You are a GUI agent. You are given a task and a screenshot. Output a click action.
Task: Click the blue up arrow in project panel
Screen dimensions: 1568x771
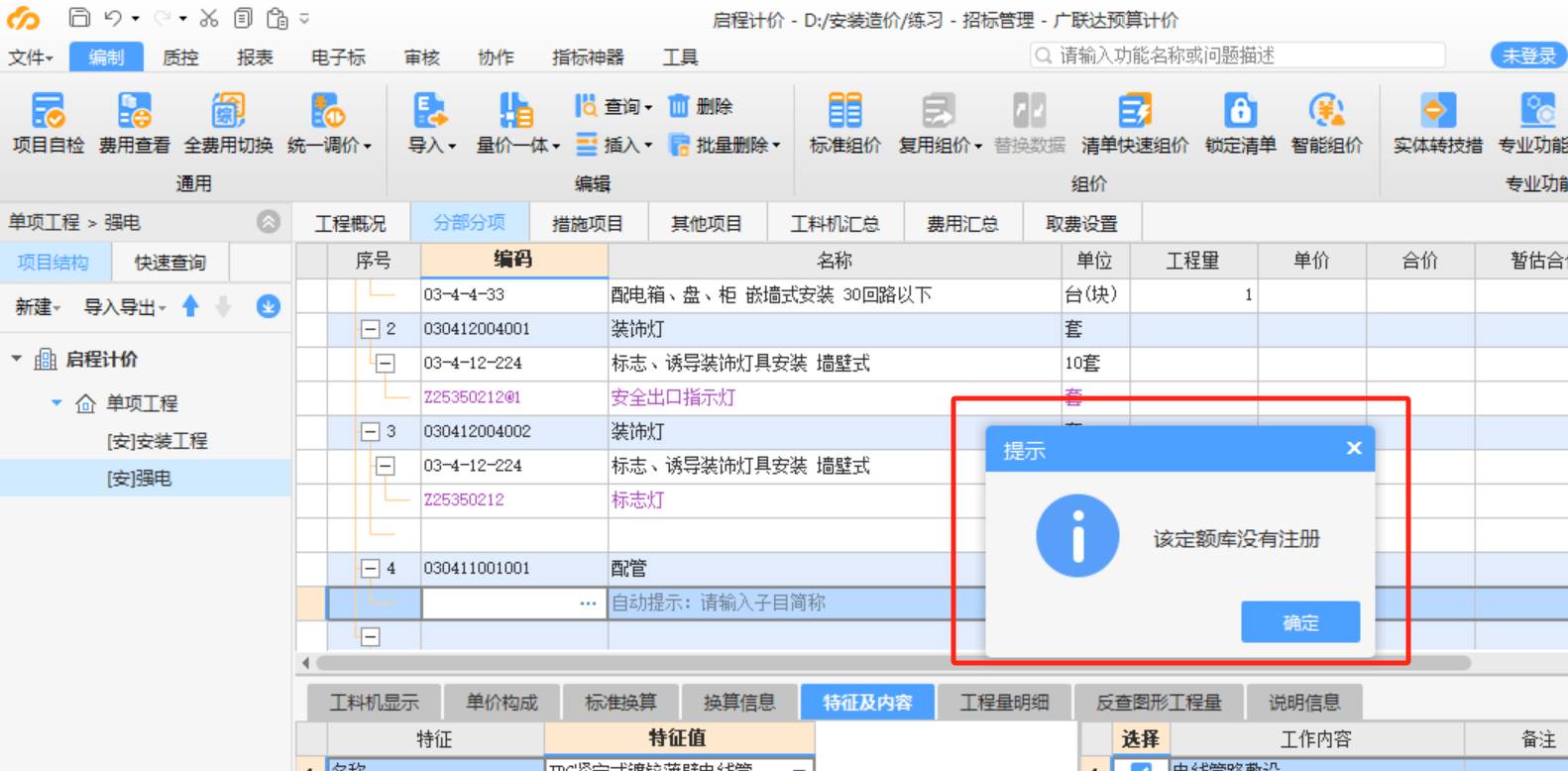click(190, 306)
